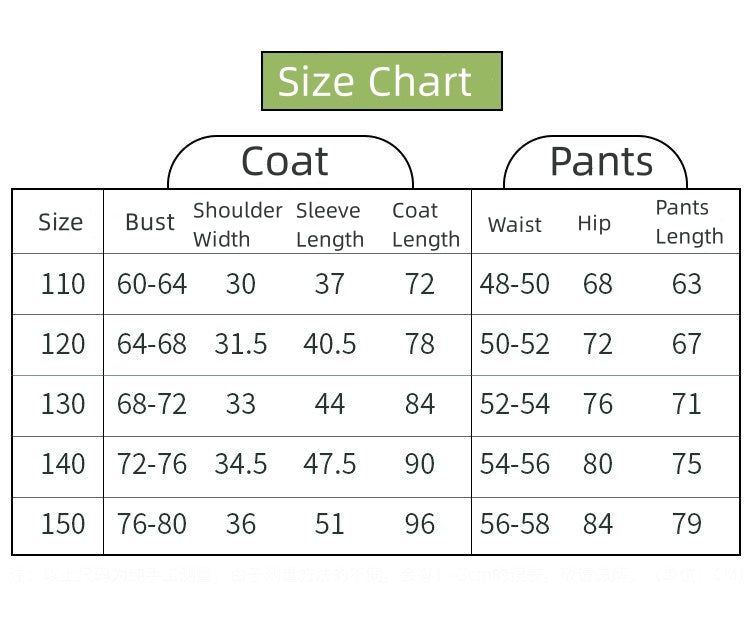The width and height of the screenshot is (750, 636).
Task: Click the Bust column header
Action: [150, 222]
